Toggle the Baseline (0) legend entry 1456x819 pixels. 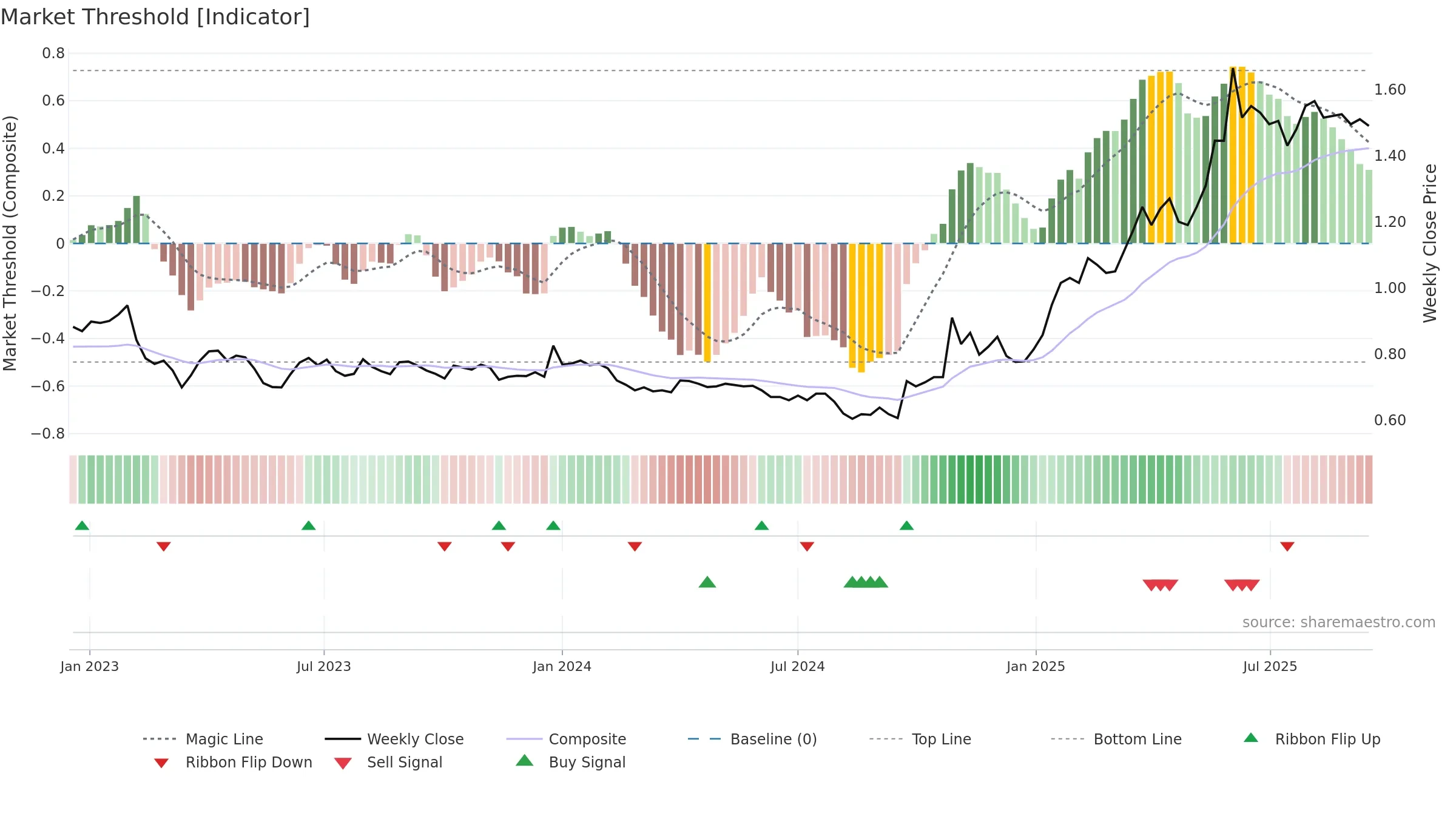tap(752, 739)
